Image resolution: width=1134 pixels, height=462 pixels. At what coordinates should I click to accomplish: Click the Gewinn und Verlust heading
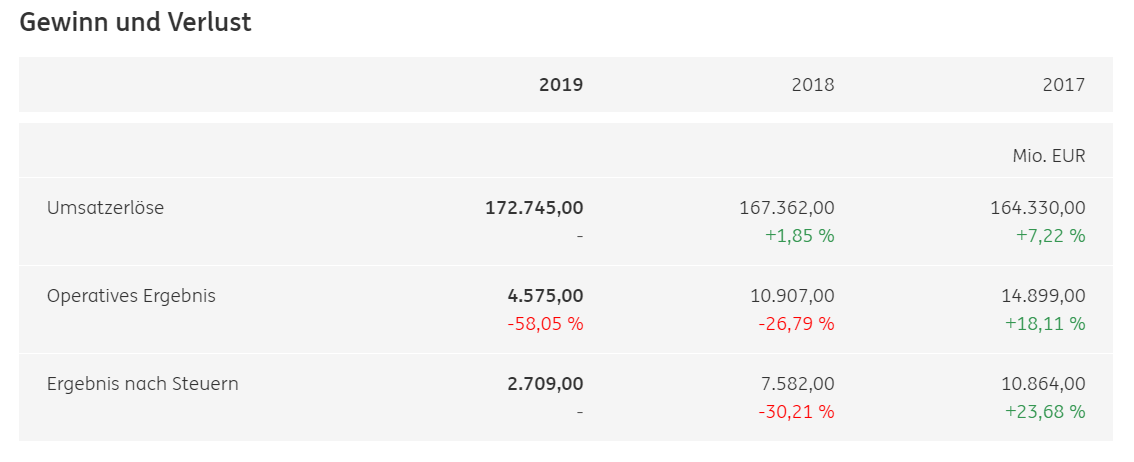tap(135, 22)
